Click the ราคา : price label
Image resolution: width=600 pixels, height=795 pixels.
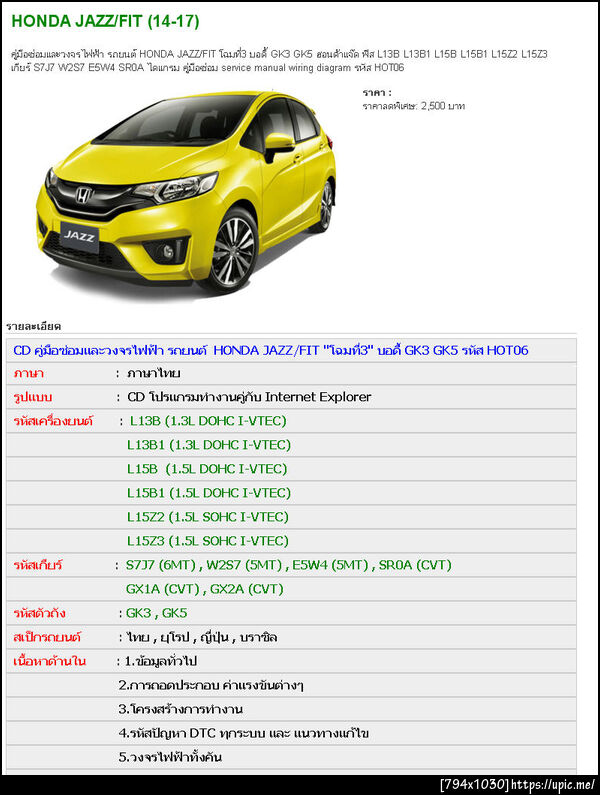click(377, 93)
